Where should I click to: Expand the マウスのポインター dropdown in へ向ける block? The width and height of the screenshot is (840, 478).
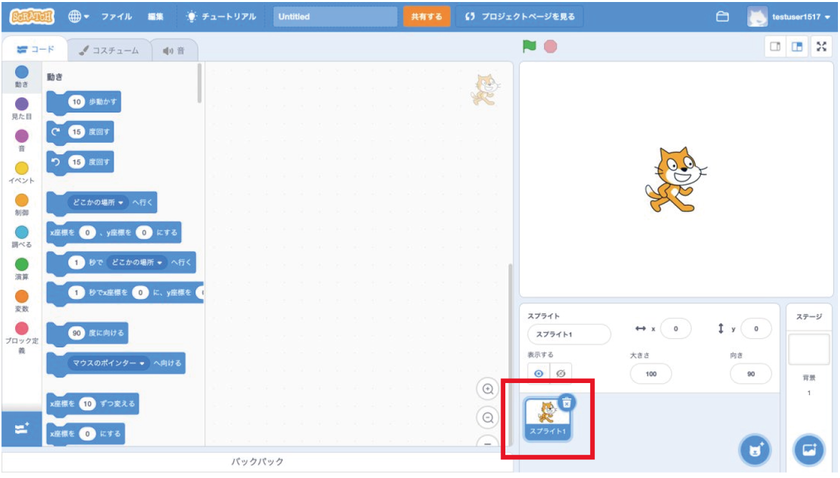108,363
